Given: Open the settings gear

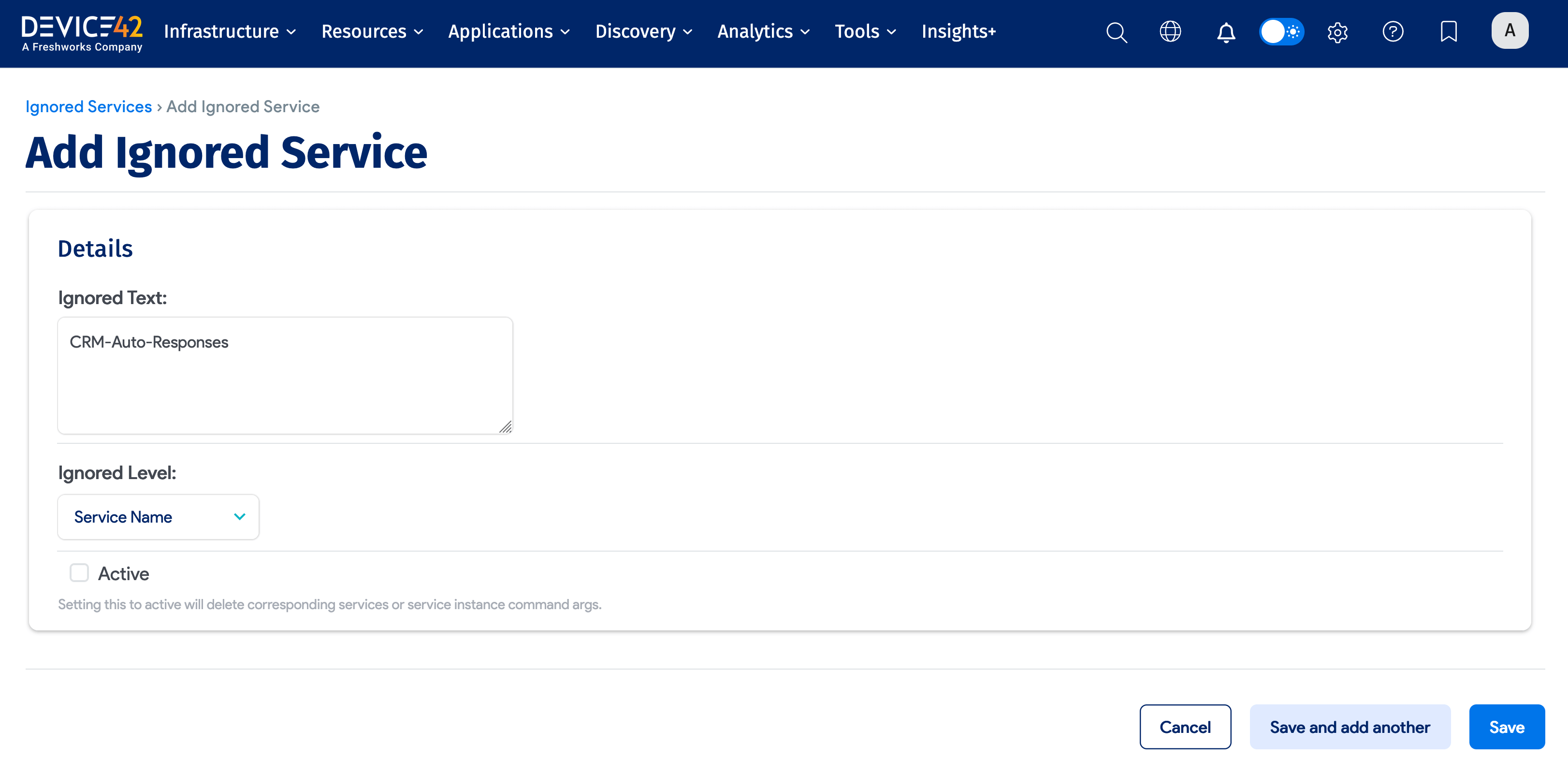Looking at the screenshot, I should (x=1337, y=32).
